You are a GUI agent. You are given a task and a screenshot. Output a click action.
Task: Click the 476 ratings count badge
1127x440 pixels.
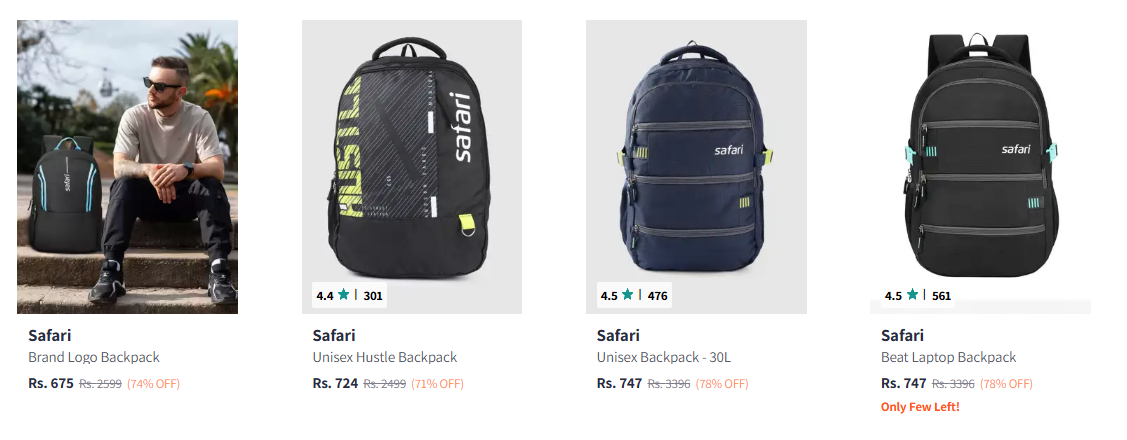657,296
